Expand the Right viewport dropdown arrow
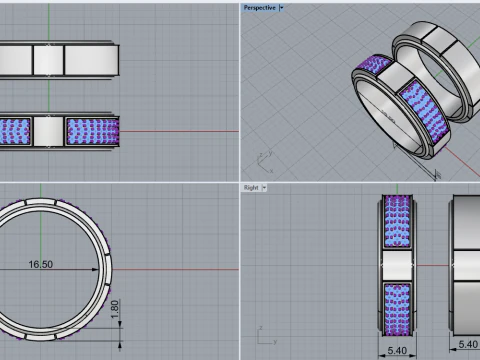The height and width of the screenshot is (360, 480). tap(264, 188)
